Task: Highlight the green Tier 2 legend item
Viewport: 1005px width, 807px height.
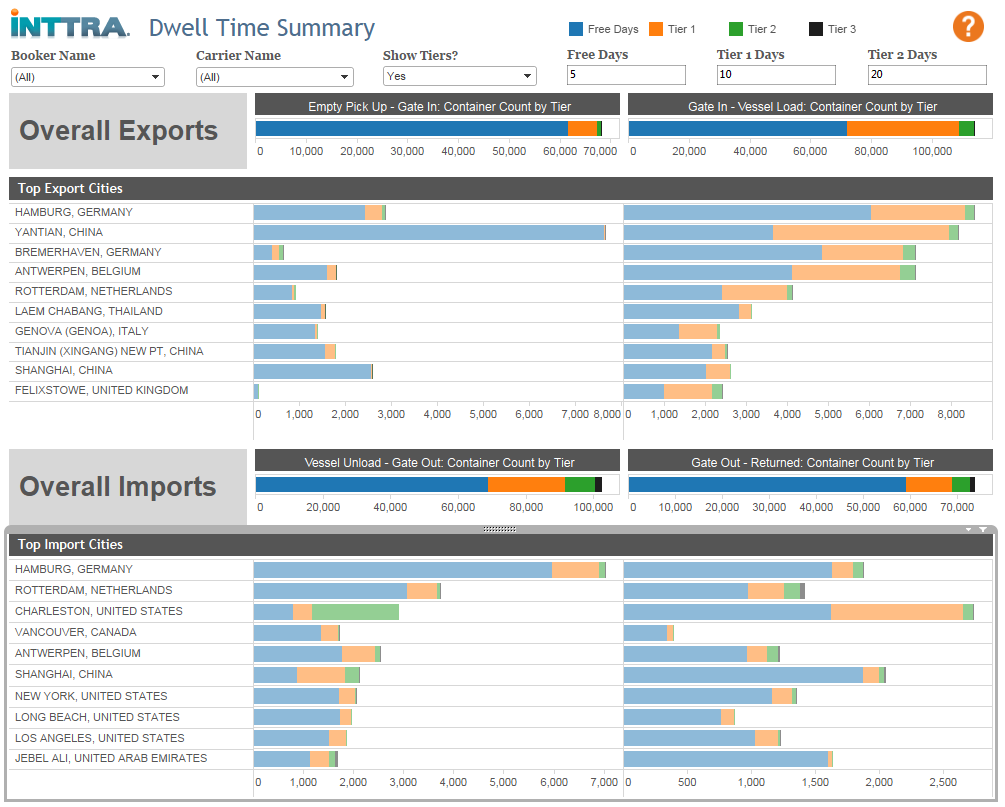Action: coord(752,29)
